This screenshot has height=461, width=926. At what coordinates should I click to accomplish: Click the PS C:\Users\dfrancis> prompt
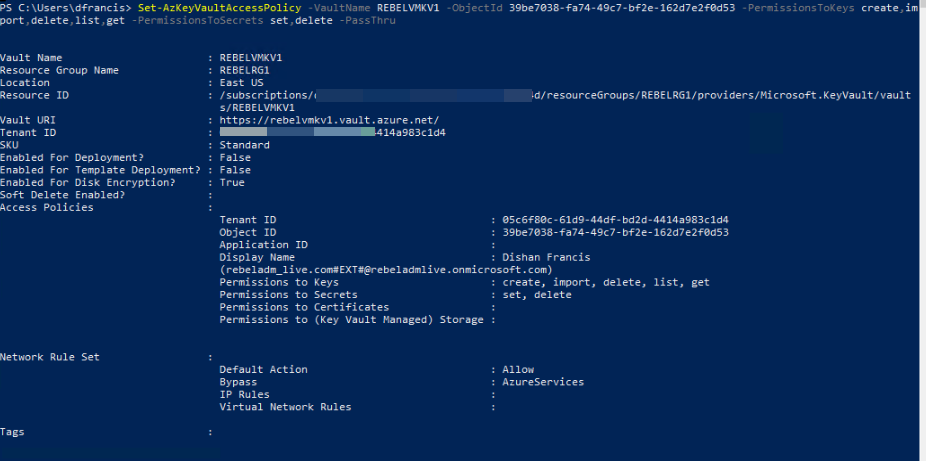pyautogui.click(x=66, y=8)
